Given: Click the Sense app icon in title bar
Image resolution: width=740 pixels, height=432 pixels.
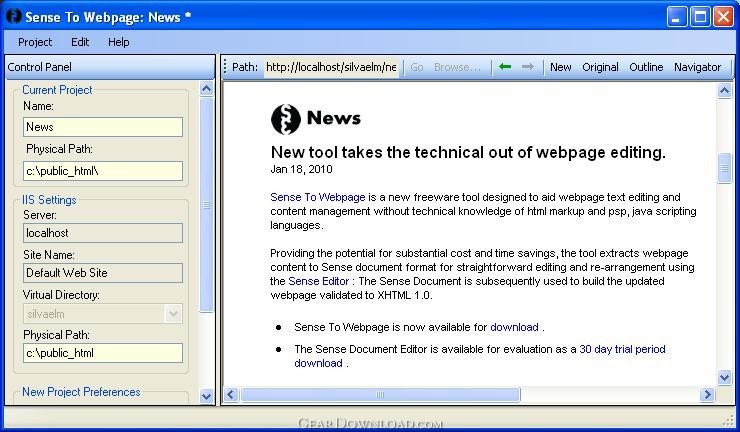Looking at the screenshot, I should pyautogui.click(x=14, y=16).
